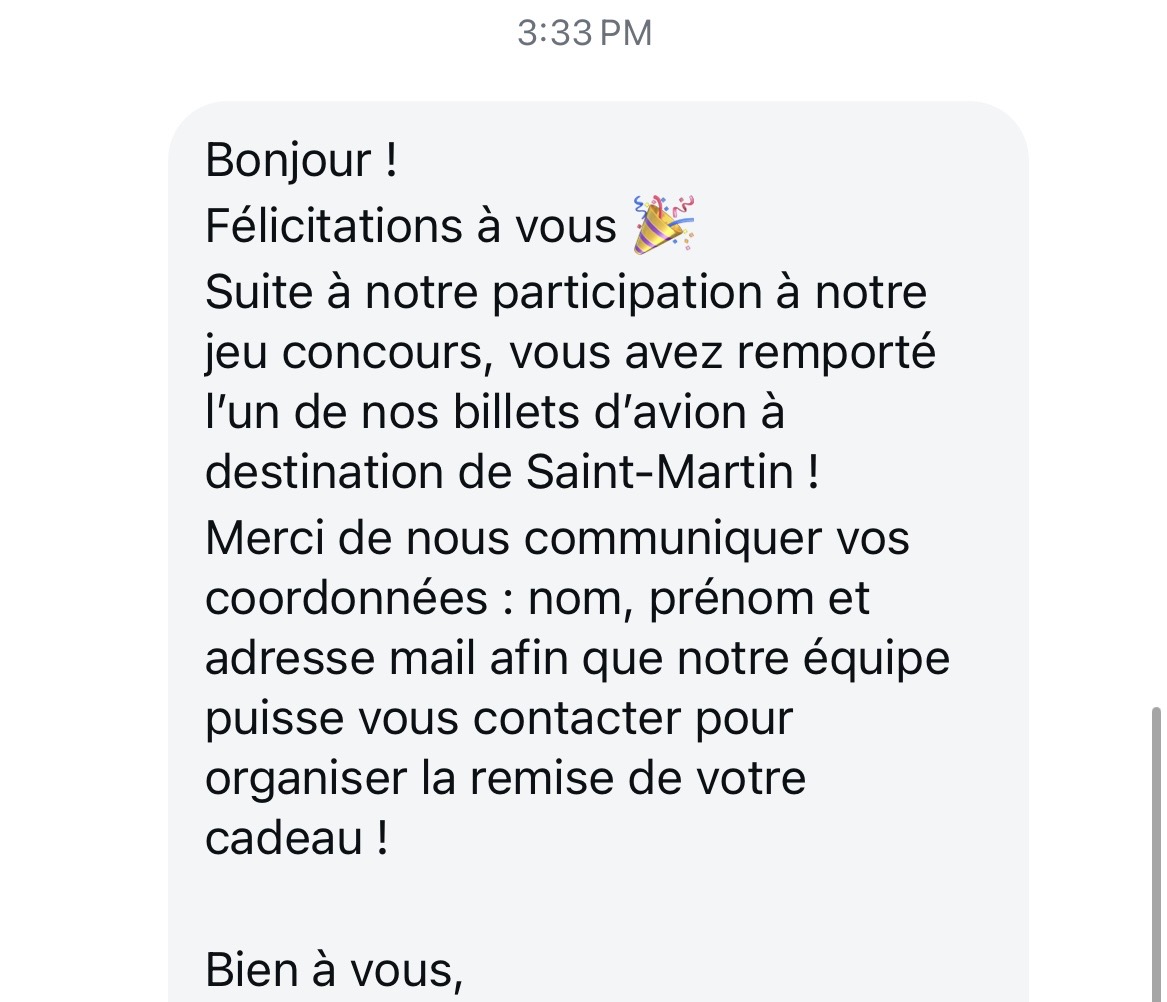Click the vertical scrollbar thumb

(1157, 850)
